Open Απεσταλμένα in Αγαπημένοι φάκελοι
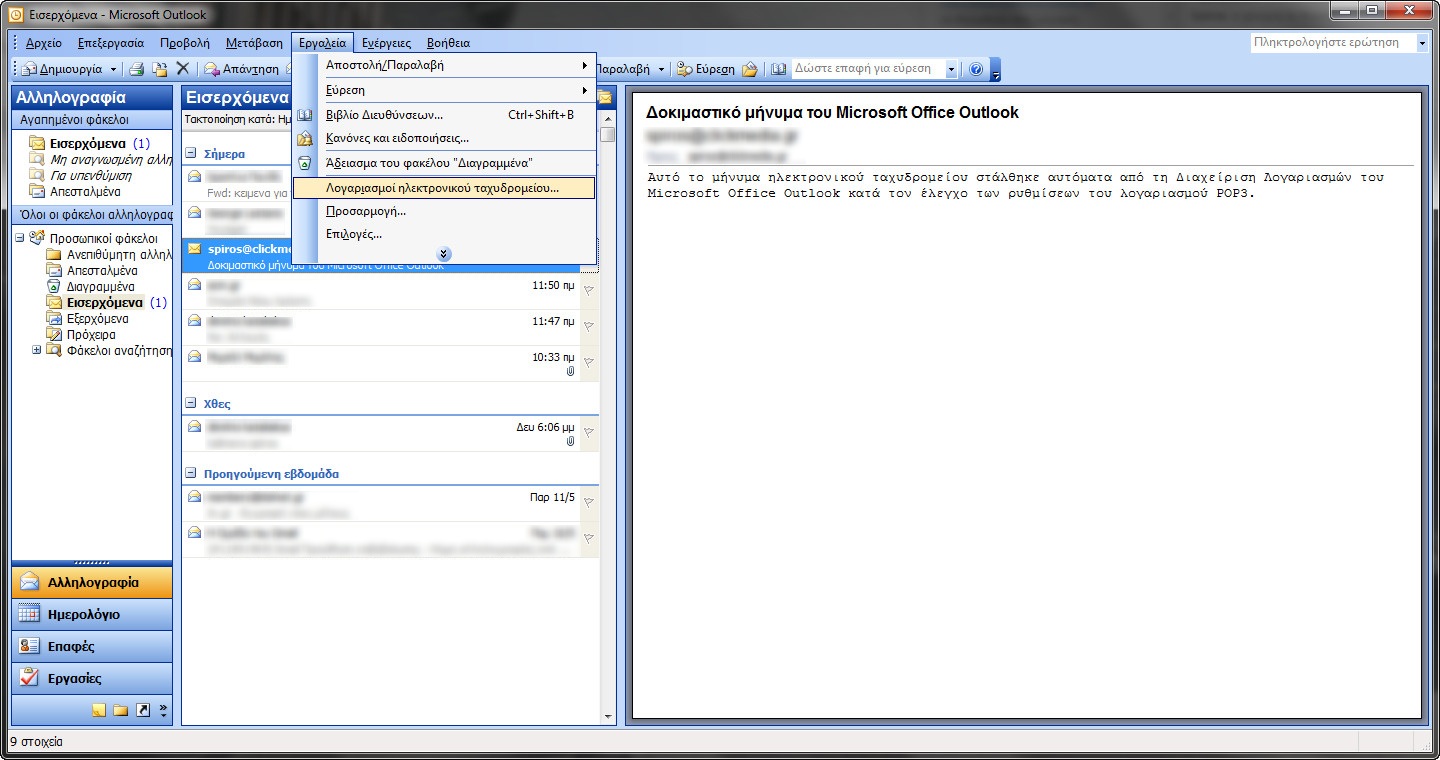Image resolution: width=1440 pixels, height=760 pixels. click(75, 191)
